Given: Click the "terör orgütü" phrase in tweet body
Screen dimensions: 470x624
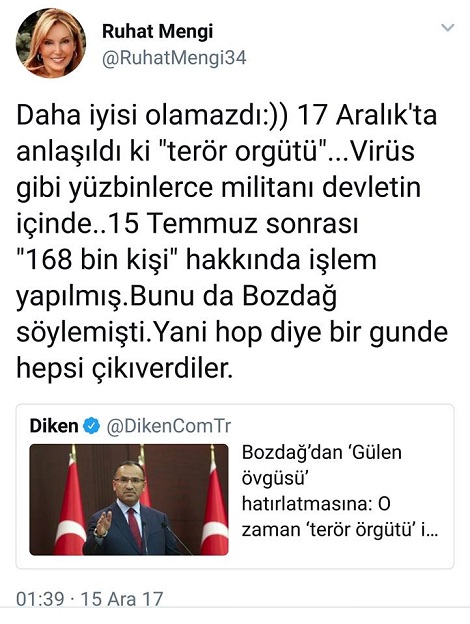Looking at the screenshot, I should pyautogui.click(x=246, y=152).
